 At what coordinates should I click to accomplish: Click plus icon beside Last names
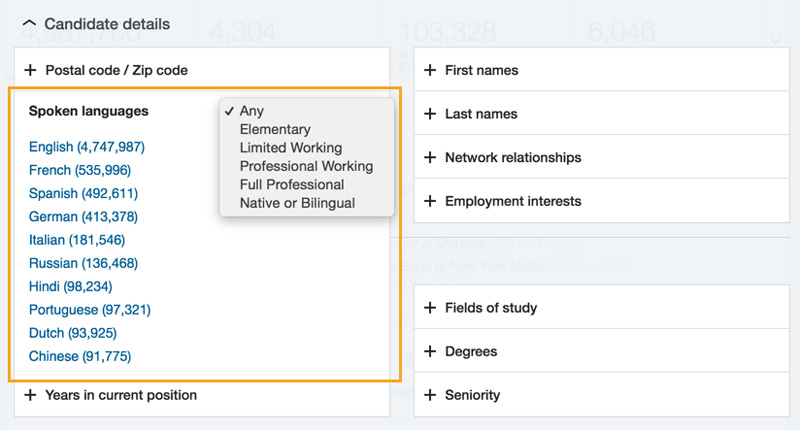coord(430,114)
